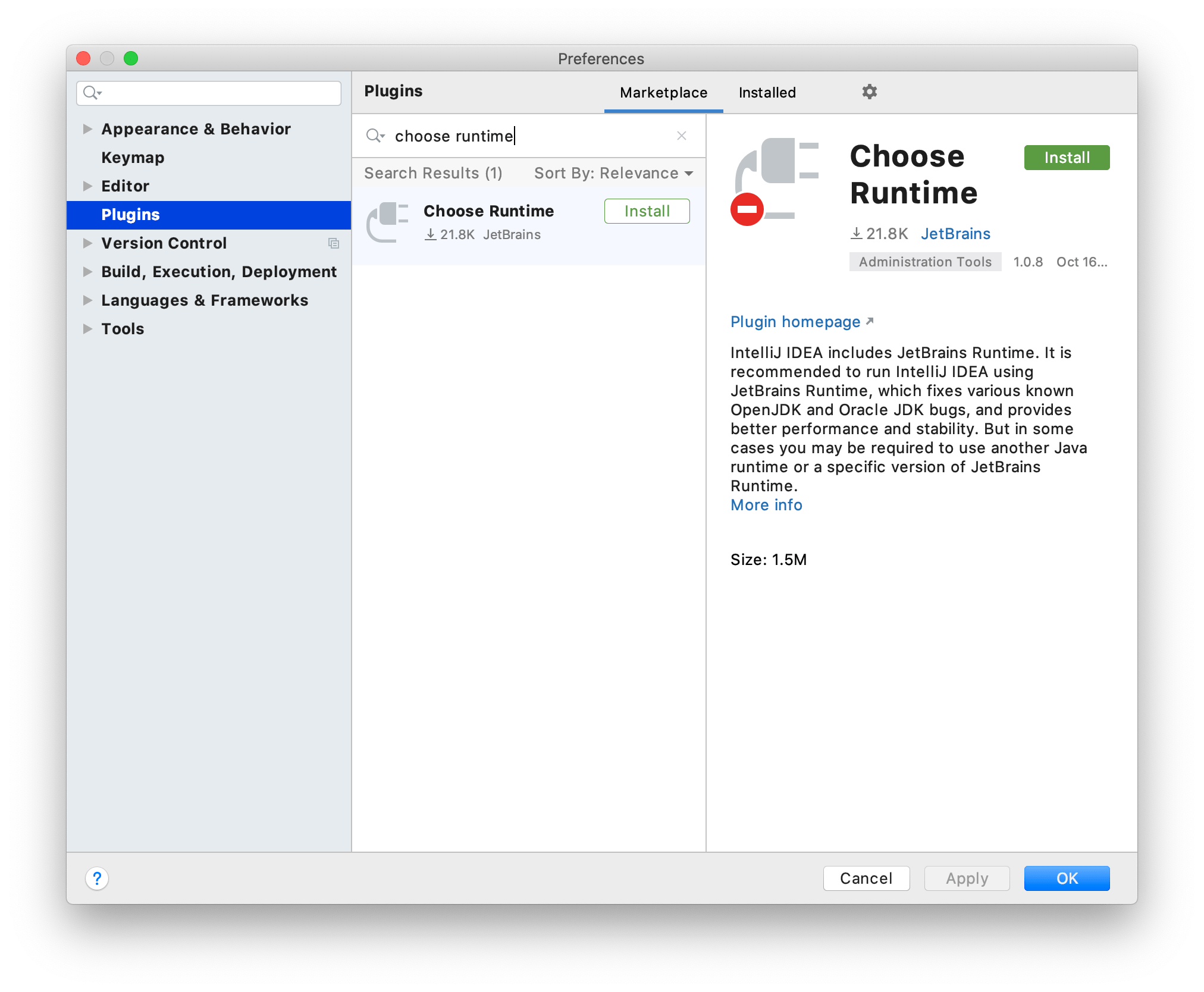This screenshot has width=1204, height=992.
Task: Click the search input field
Action: click(528, 136)
